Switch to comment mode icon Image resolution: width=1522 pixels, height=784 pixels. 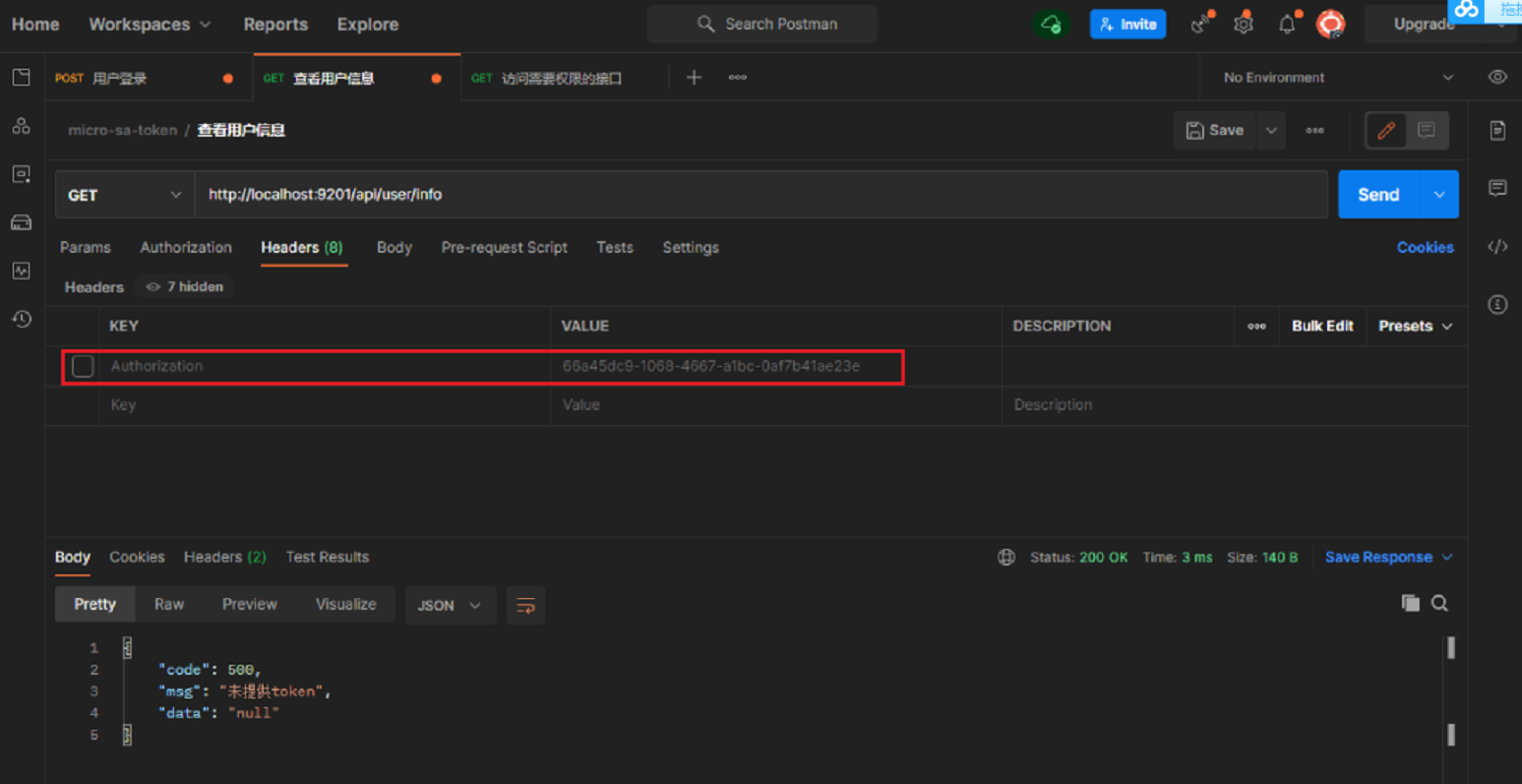coord(1427,130)
